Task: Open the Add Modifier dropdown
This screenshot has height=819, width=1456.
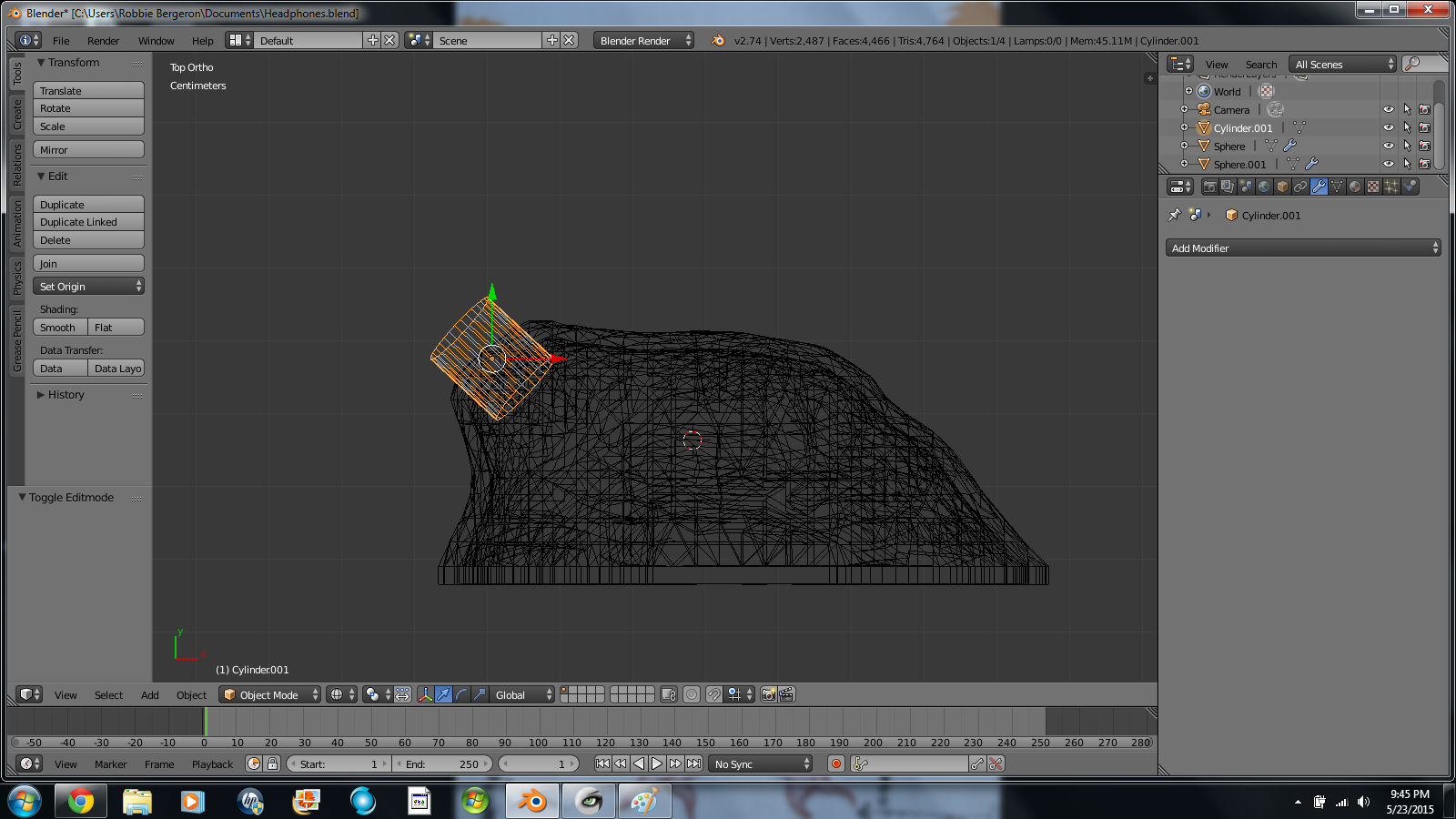Action: 1303,248
